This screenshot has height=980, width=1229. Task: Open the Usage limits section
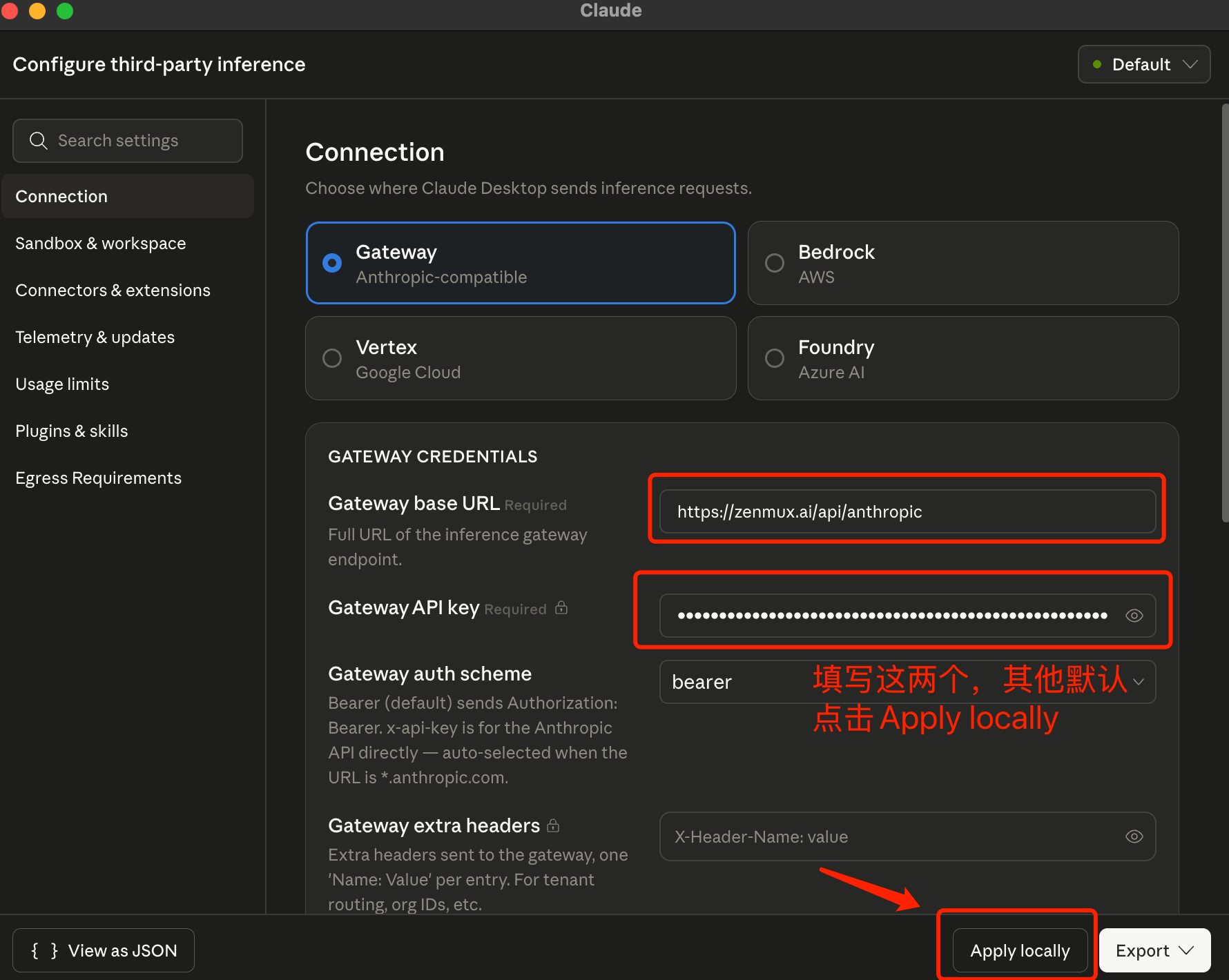coord(128,384)
